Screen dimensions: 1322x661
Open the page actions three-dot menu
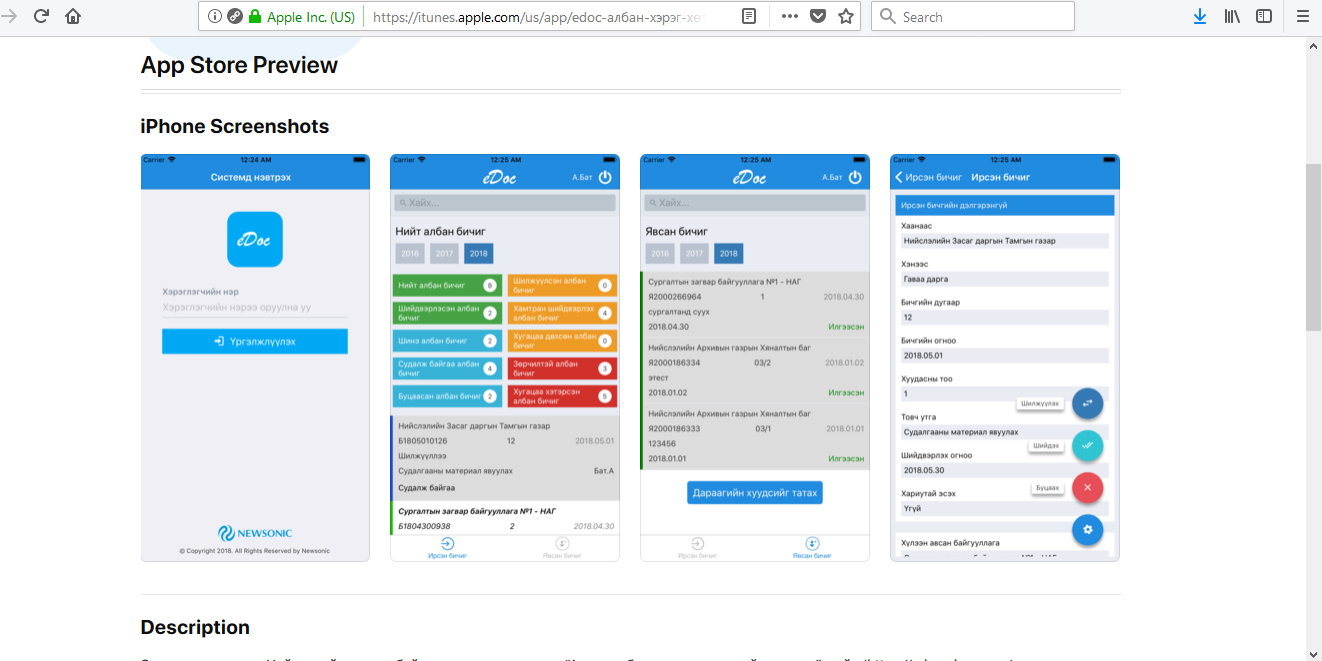coord(789,17)
